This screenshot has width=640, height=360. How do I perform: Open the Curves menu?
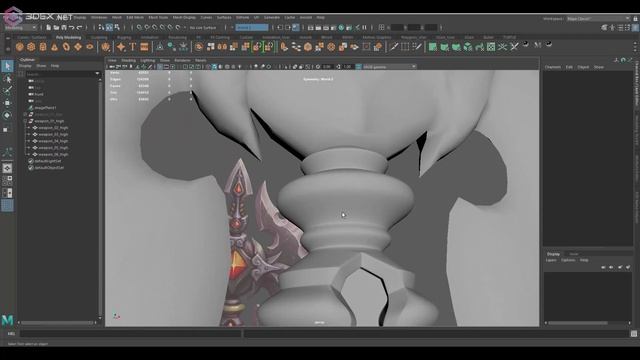[x=206, y=18]
